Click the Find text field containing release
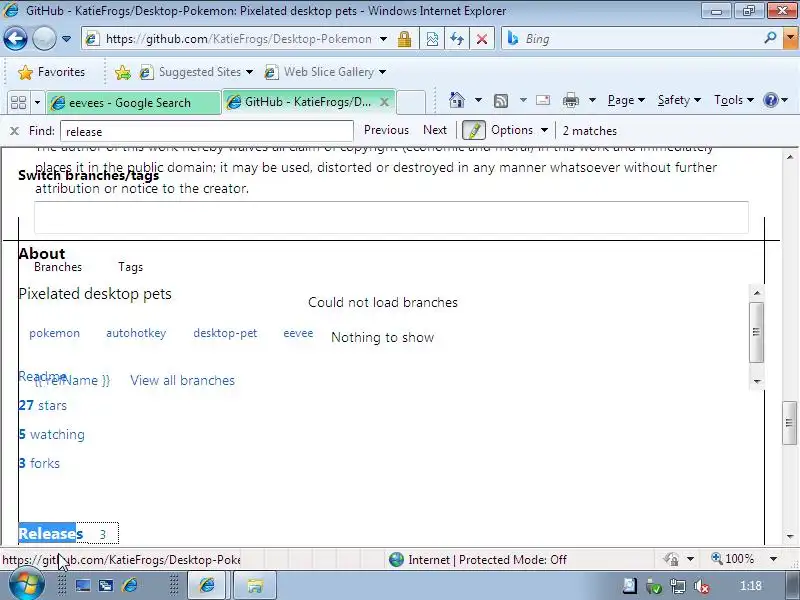Screen dimensions: 800x600 pos(207,131)
